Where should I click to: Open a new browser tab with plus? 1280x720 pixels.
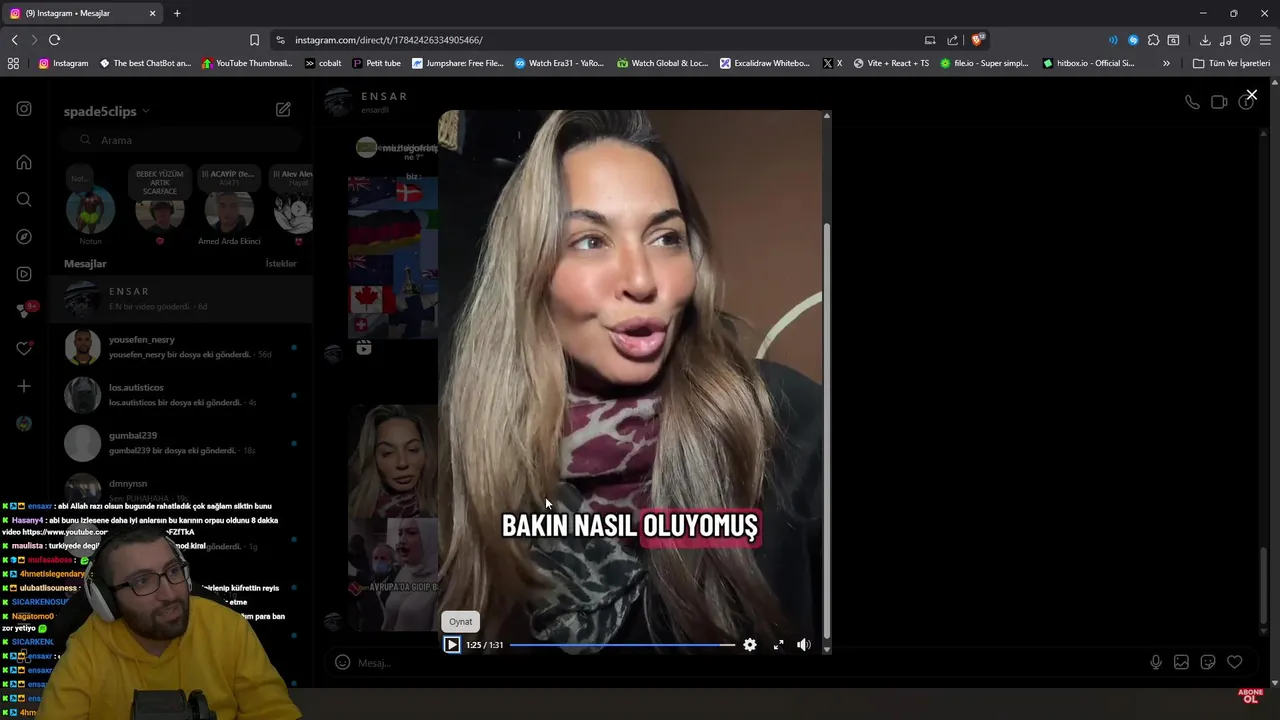point(177,13)
